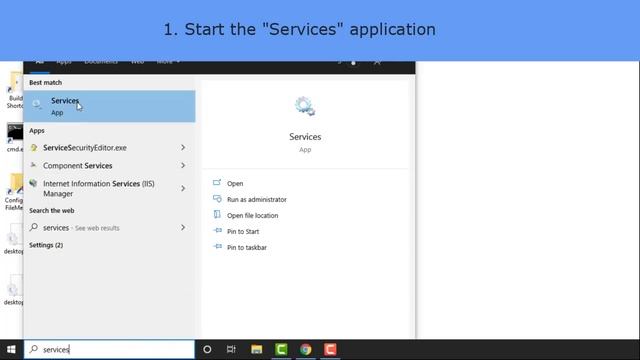640x360 pixels.
Task: Click the taskbar search box containing services
Action: click(109, 349)
